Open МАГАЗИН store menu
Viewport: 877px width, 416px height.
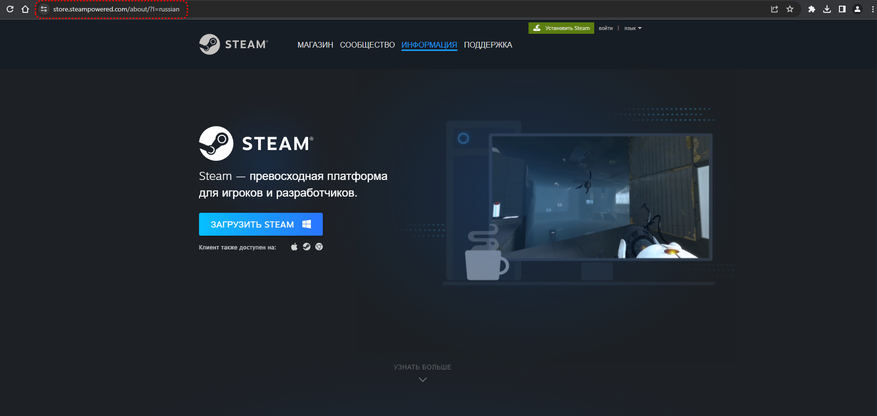315,45
